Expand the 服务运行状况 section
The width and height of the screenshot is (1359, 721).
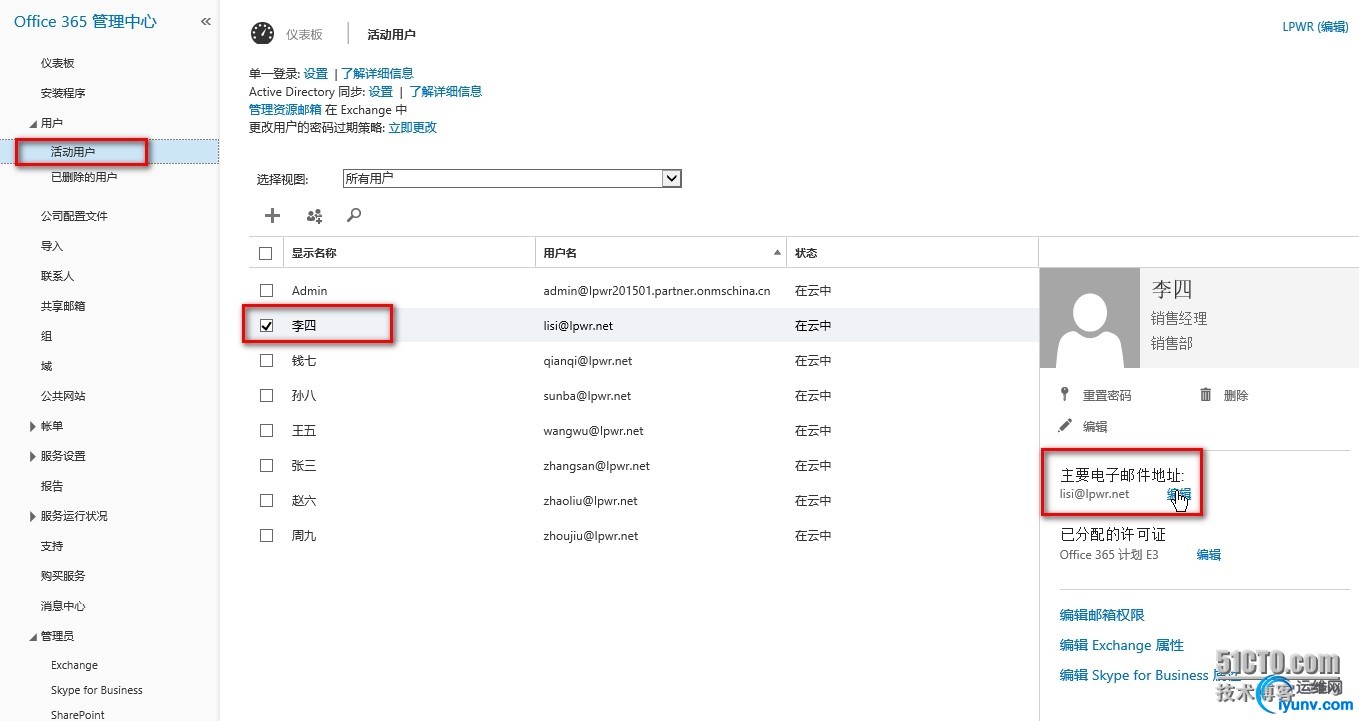[x=33, y=516]
